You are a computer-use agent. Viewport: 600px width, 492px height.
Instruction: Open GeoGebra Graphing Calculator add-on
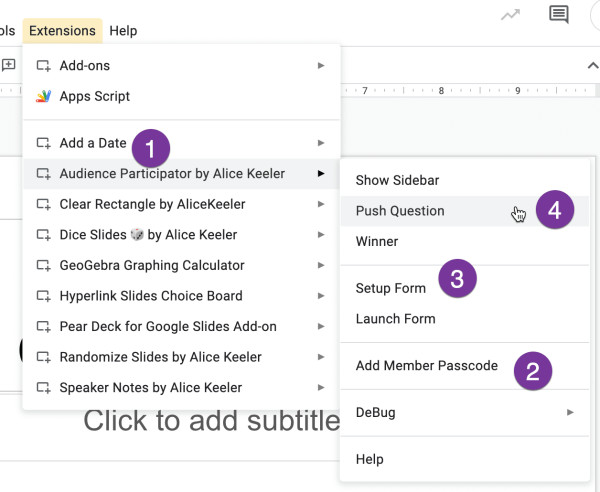click(x=182, y=266)
